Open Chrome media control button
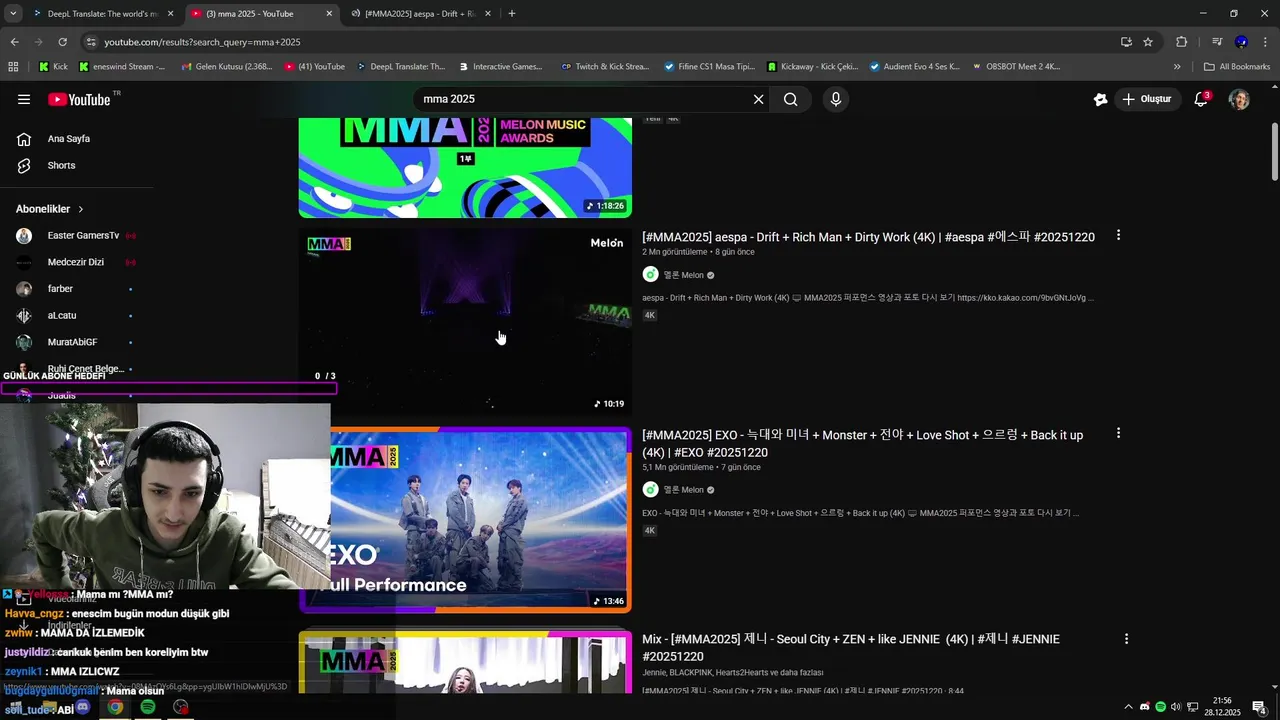Screen dimensions: 1280x720 click(1217, 42)
